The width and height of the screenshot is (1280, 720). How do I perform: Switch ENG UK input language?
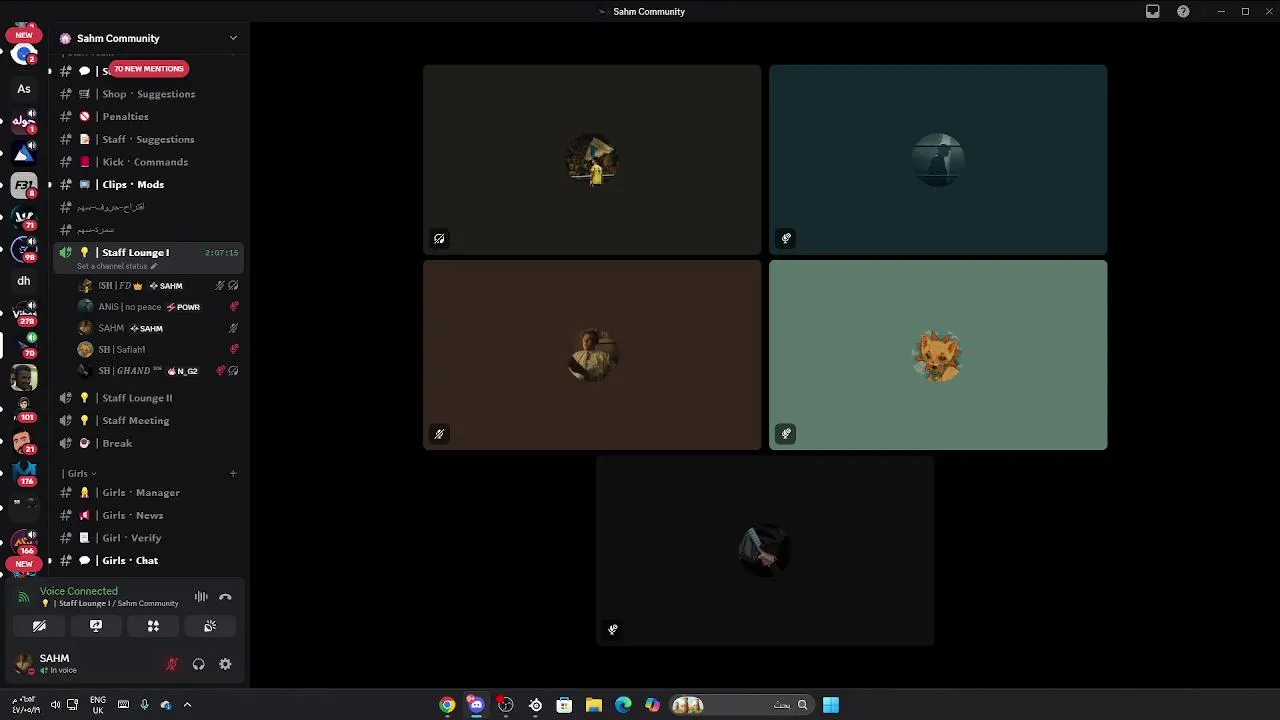tap(98, 705)
